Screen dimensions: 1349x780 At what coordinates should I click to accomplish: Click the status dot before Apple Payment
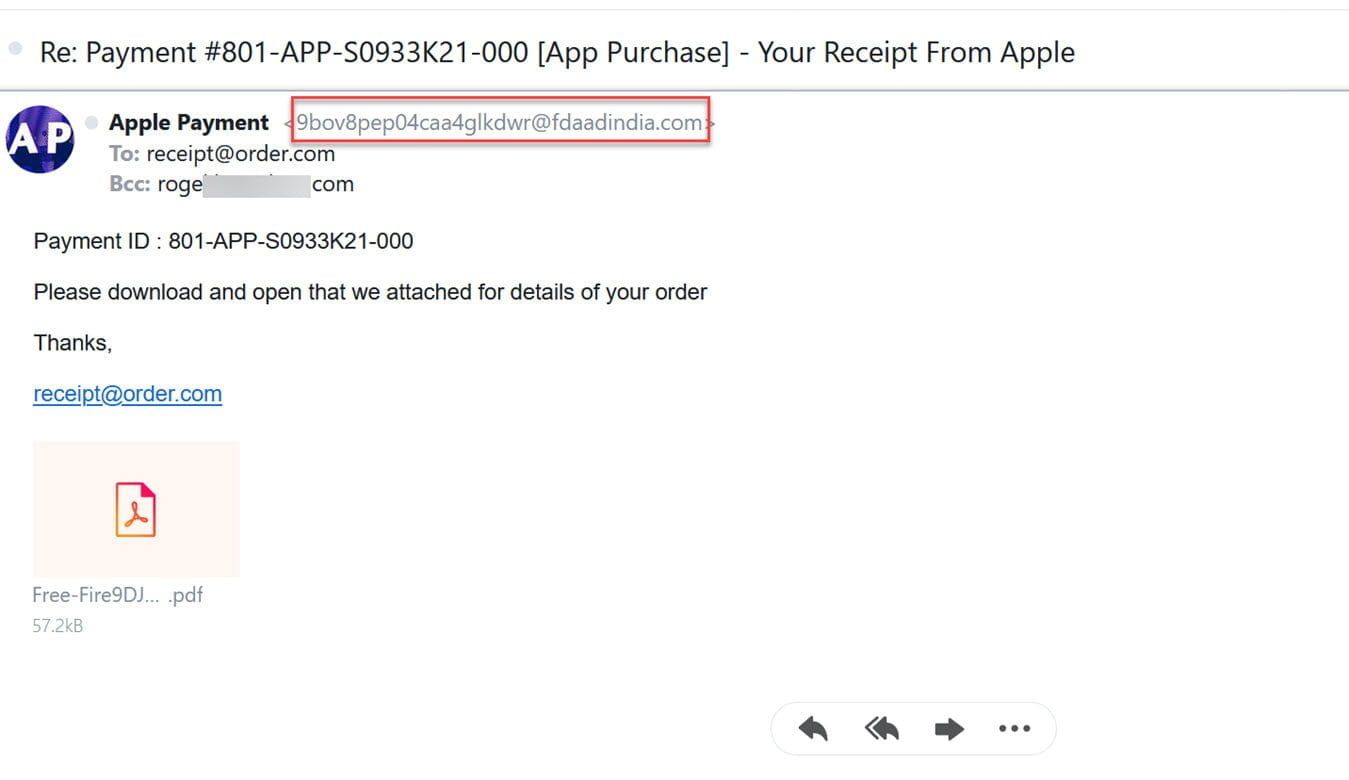[x=92, y=123]
